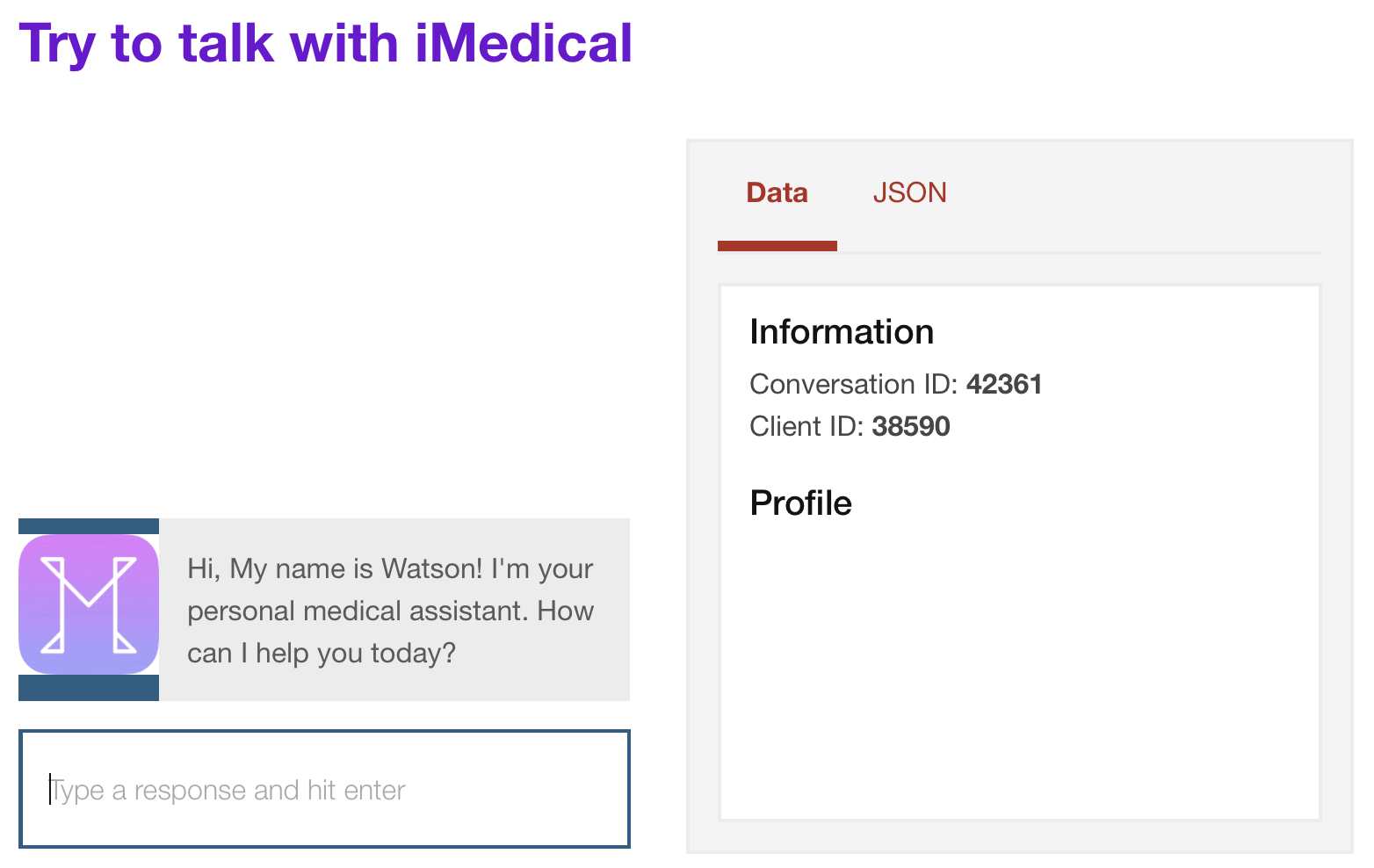Viewport: 1374px width, 868px height.
Task: Click "How can I help you today?" text
Action: [391, 632]
